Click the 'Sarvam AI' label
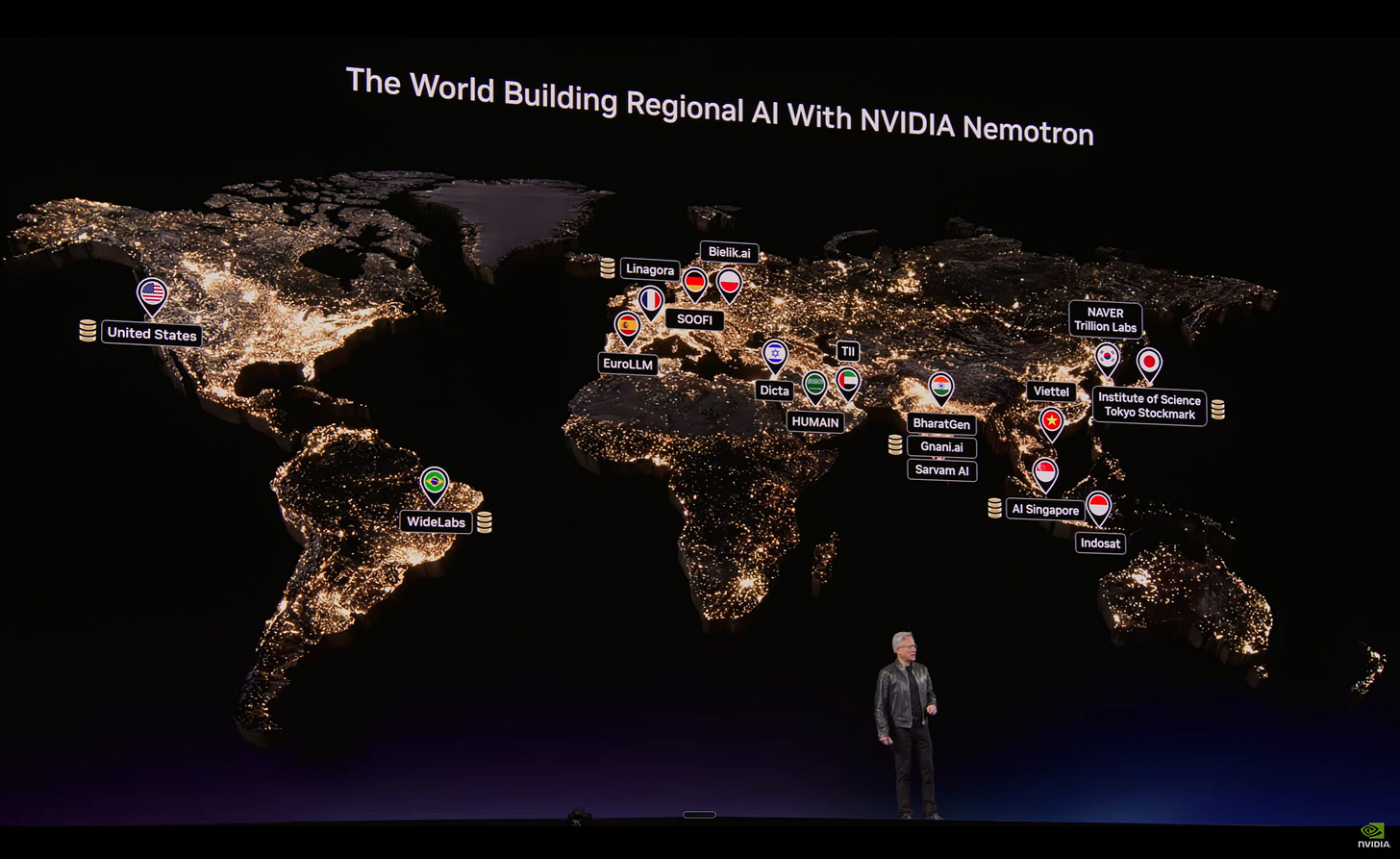1400x859 pixels. [941, 470]
